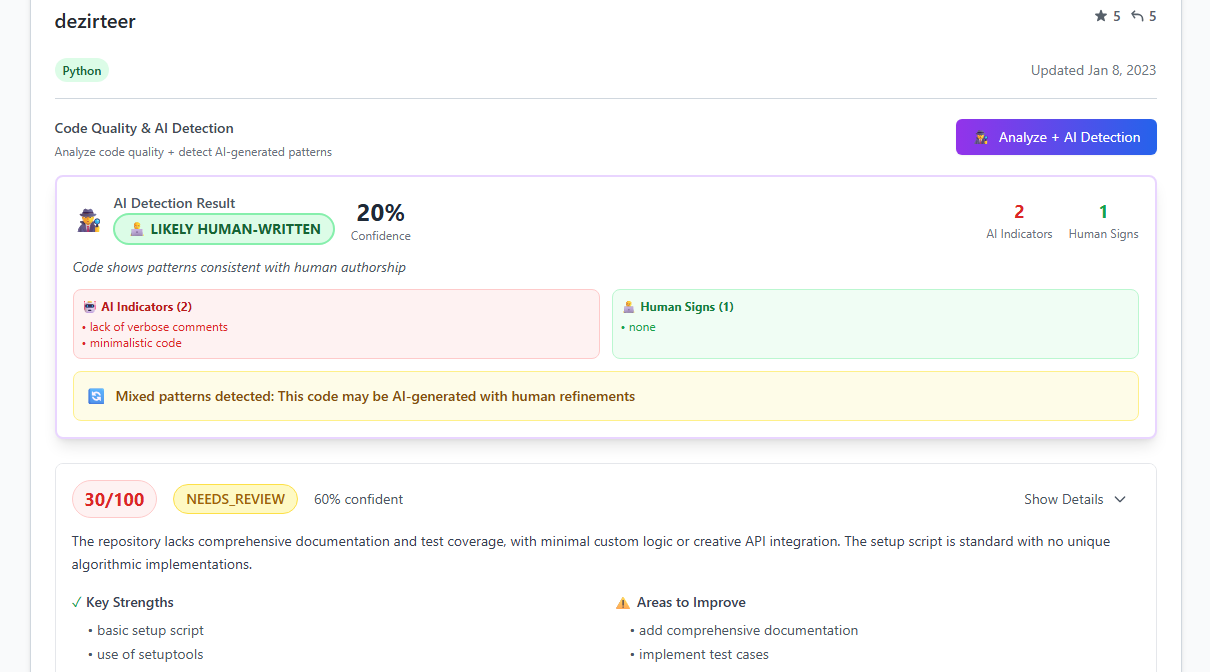
Task: Click 'minimalistic code' indicator
Action: coord(136,343)
